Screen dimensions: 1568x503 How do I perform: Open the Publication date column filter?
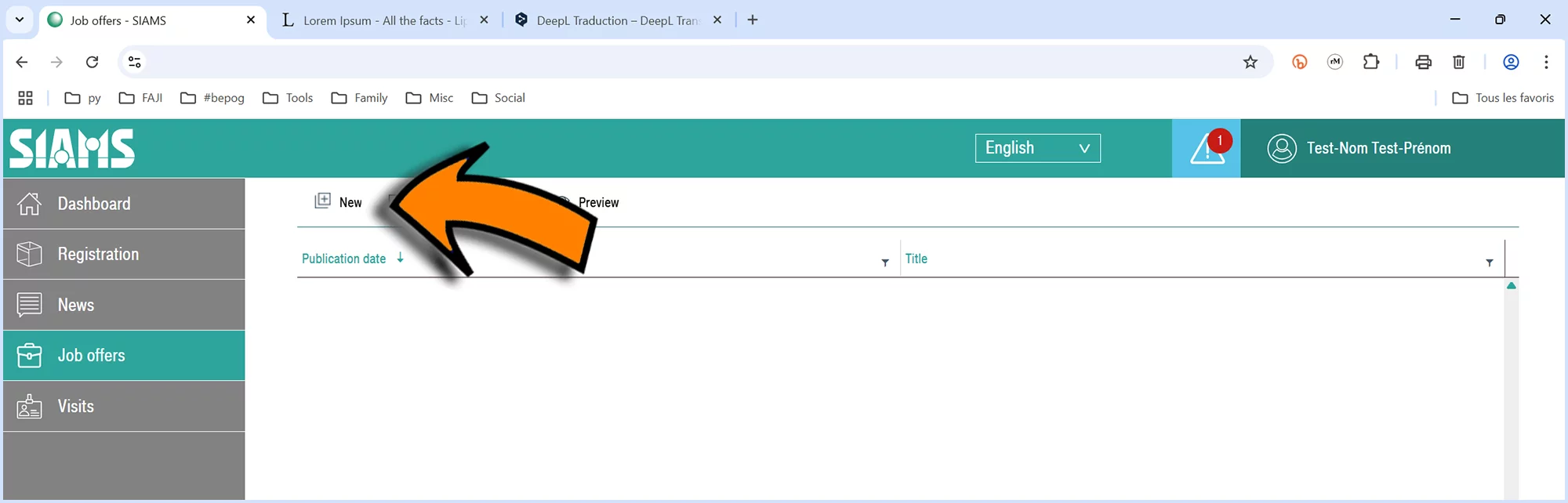(885, 262)
